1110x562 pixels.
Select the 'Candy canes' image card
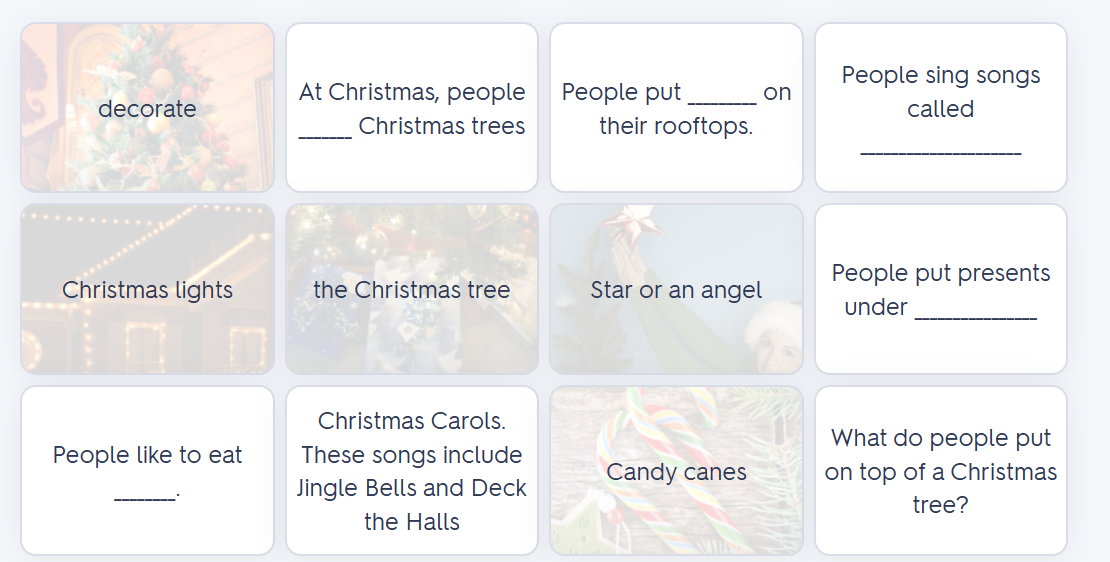676,471
